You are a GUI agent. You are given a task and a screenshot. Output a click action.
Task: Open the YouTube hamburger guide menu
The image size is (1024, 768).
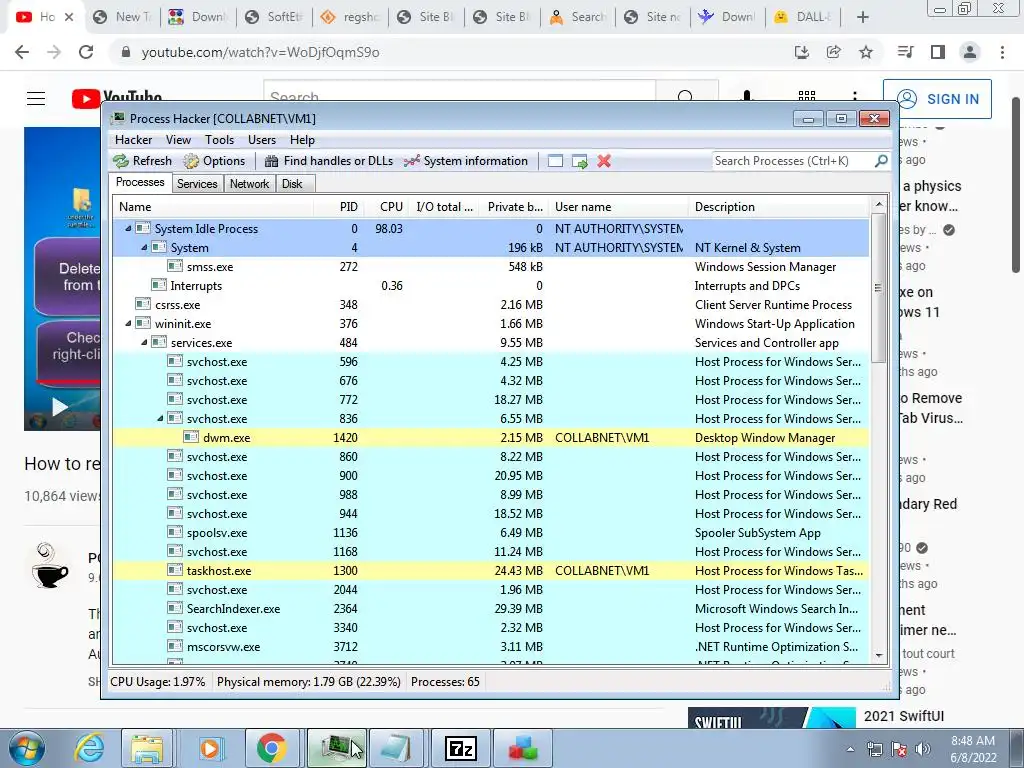(36, 99)
